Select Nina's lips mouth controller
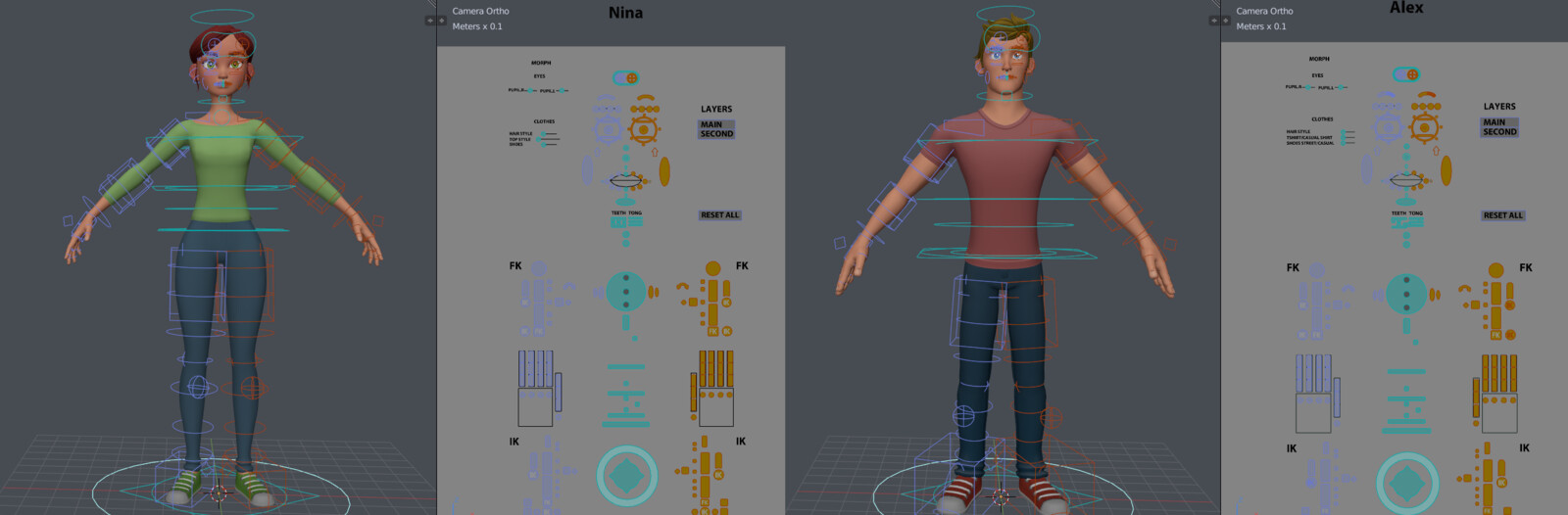This screenshot has height=515, width=1568. coord(627,180)
